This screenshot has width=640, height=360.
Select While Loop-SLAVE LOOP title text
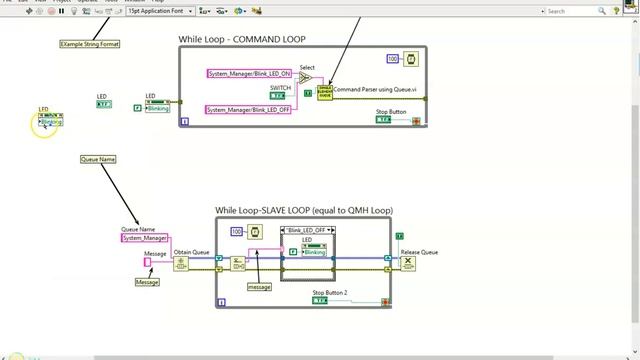304,210
